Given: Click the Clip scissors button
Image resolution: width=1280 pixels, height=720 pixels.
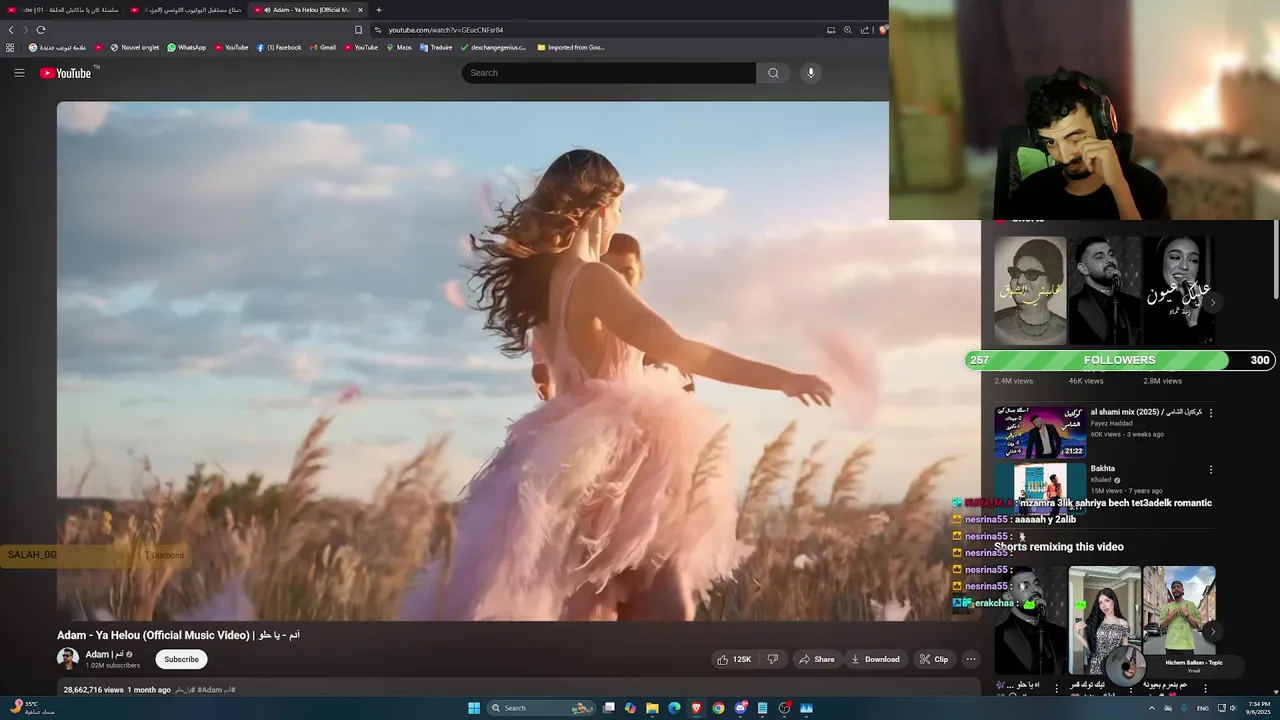Looking at the screenshot, I should point(934,659).
